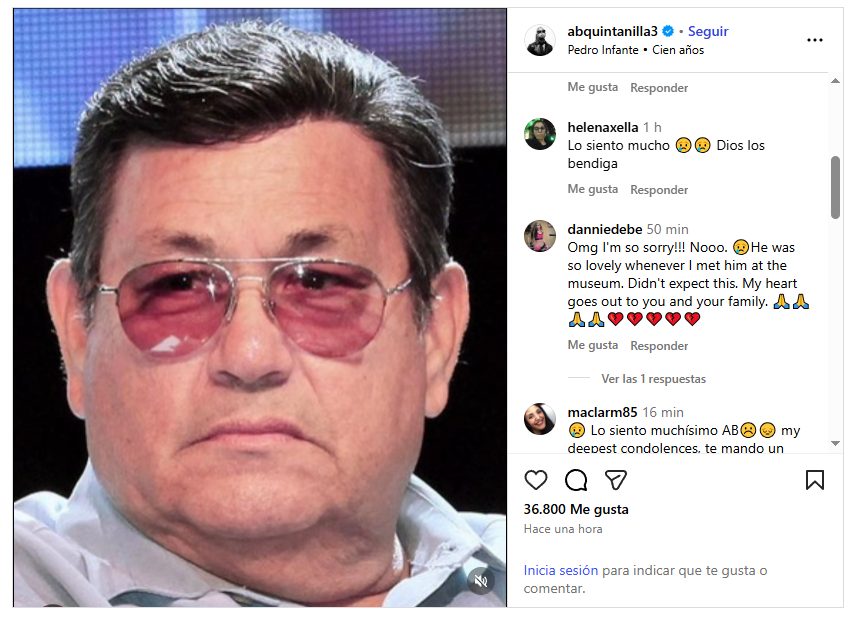
Task: Click the Inicia sesión link
Action: tap(561, 570)
